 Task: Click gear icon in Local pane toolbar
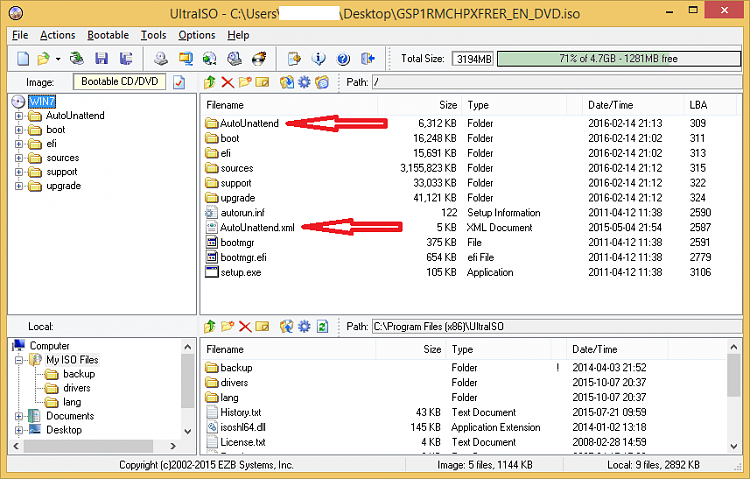pos(304,326)
